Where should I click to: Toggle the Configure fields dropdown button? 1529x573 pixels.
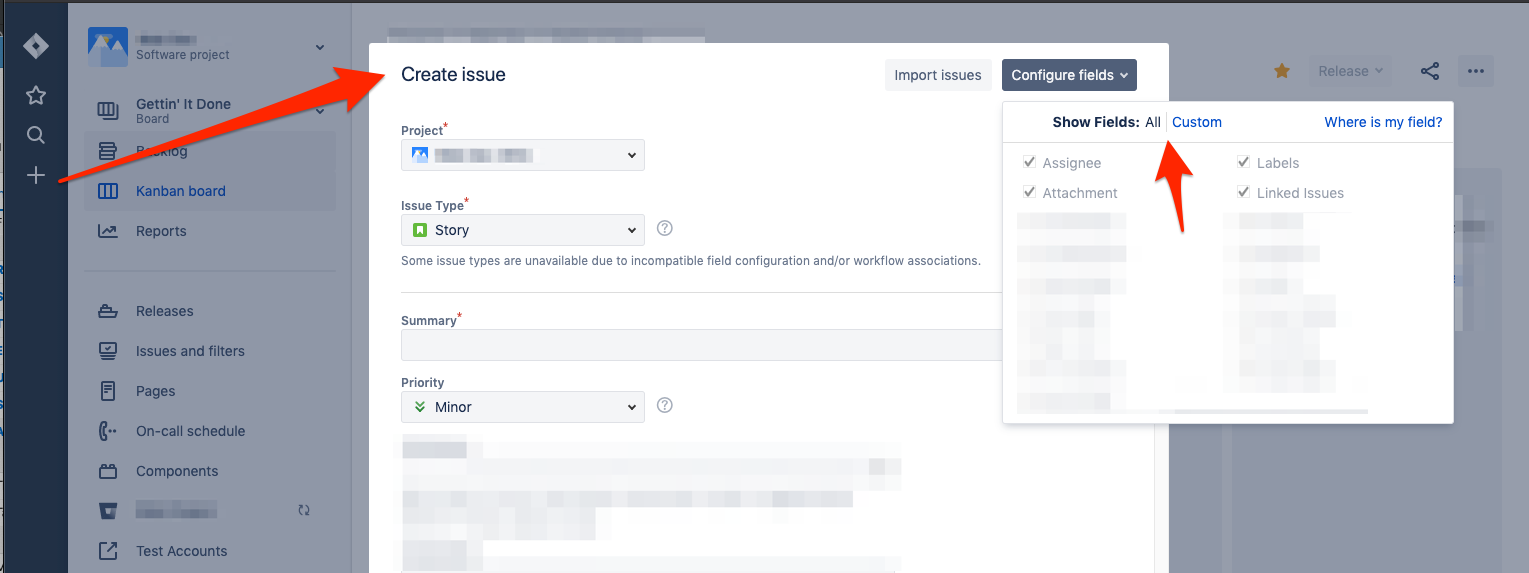[x=1069, y=75]
